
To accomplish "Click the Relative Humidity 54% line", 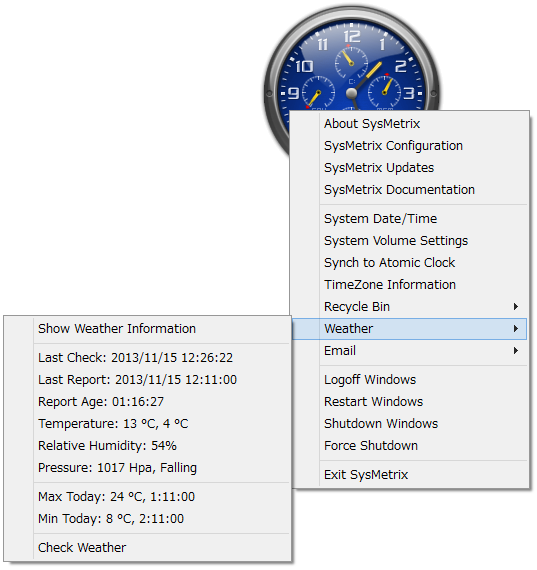I will 147,446.
